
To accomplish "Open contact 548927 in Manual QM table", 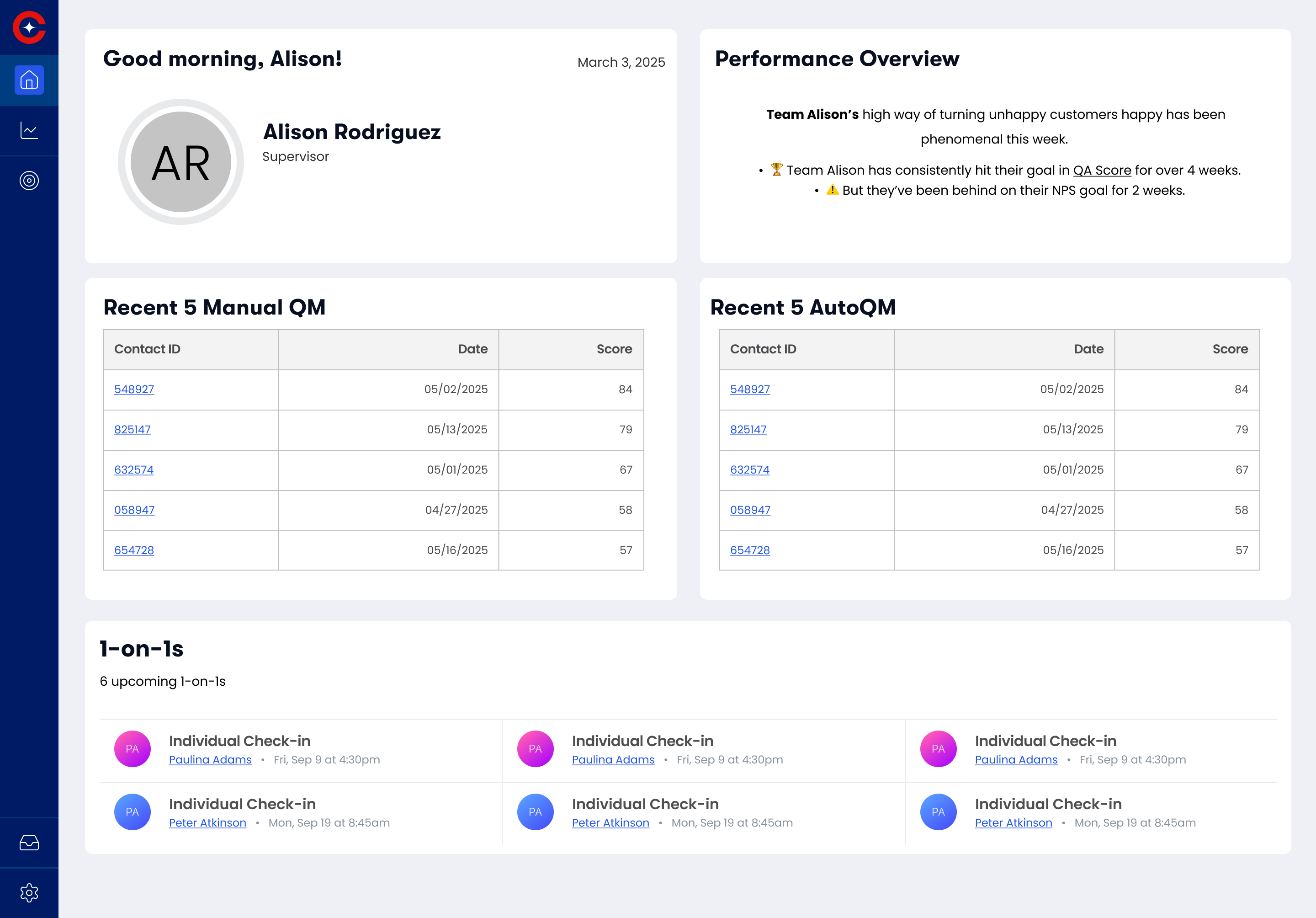I will [x=134, y=390].
